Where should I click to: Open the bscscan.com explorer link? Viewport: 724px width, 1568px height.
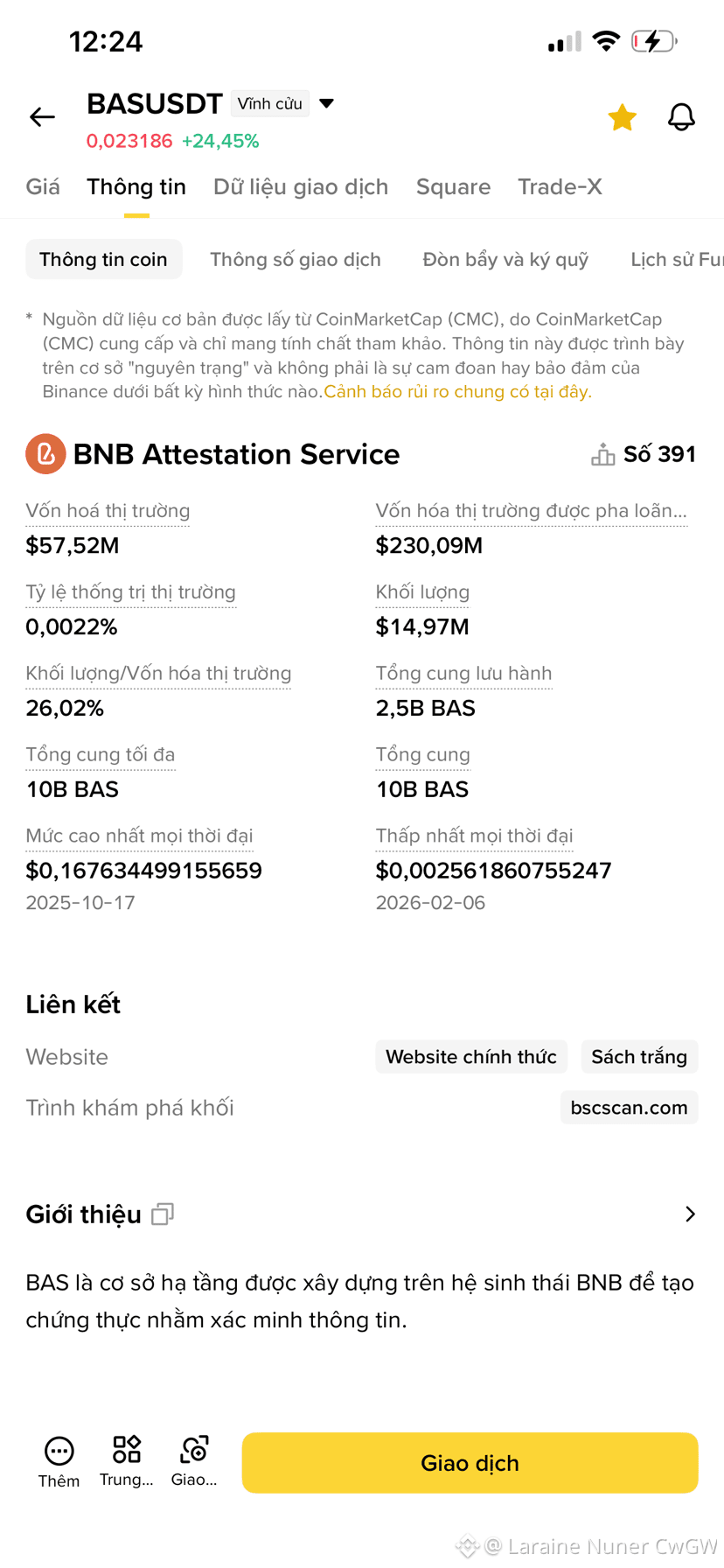[629, 1108]
